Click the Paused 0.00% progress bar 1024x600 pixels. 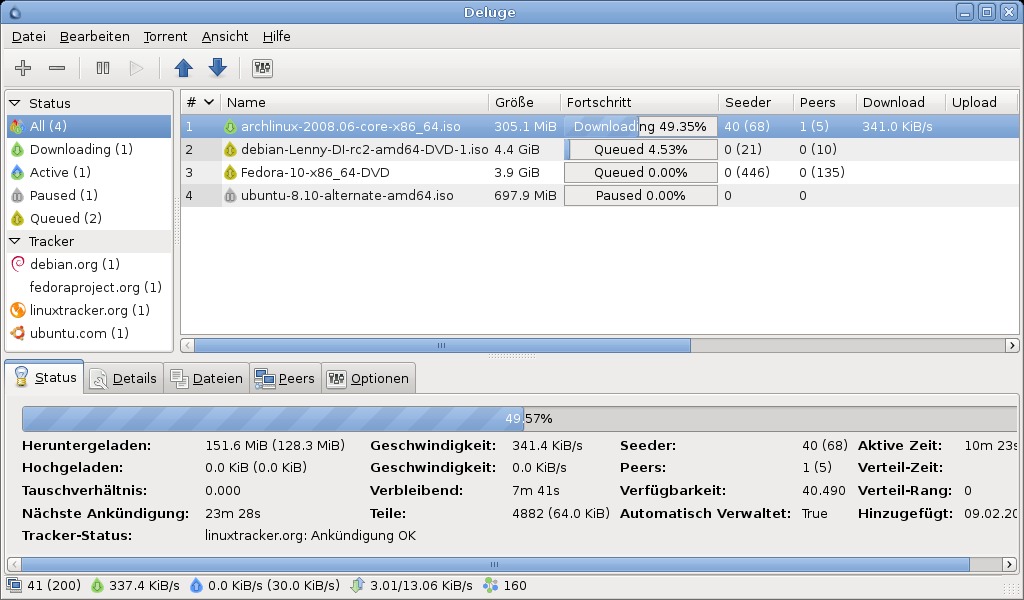click(x=641, y=195)
